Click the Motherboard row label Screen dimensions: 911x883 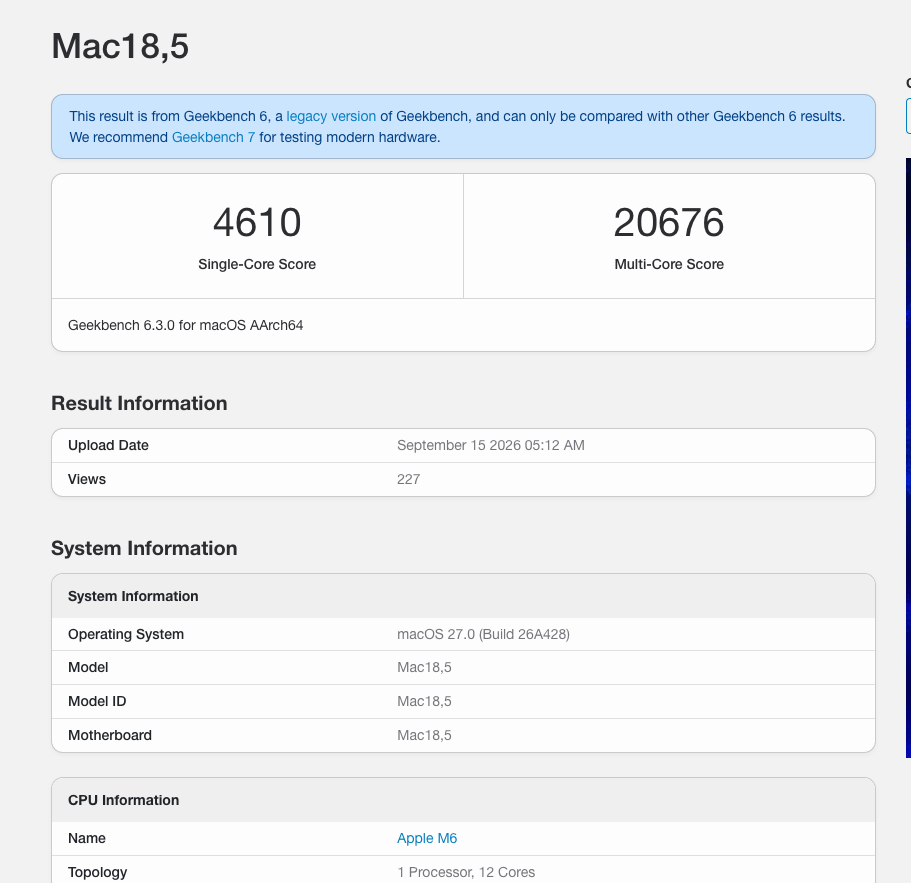110,735
